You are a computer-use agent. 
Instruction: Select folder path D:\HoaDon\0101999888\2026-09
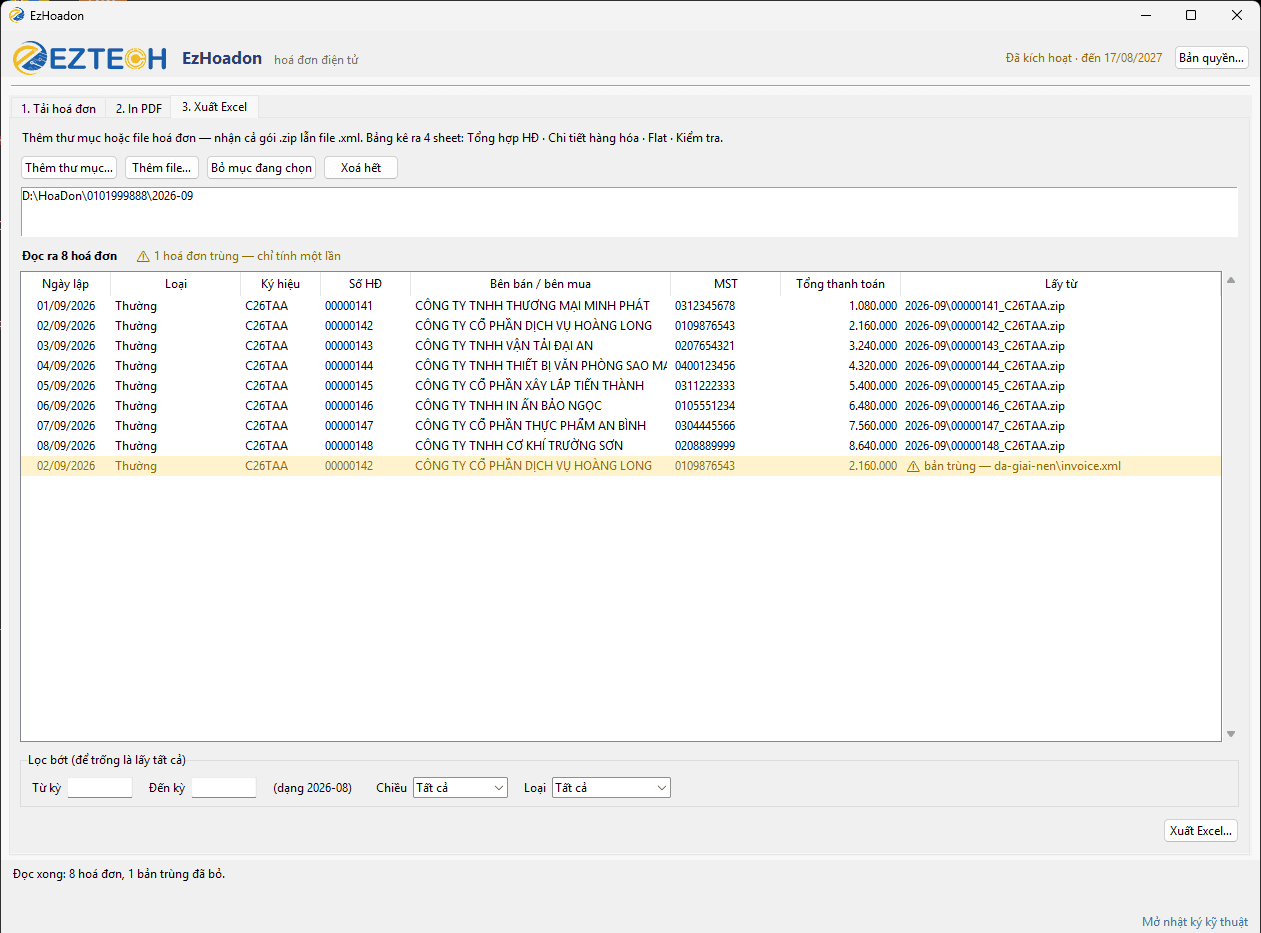pyautogui.click(x=108, y=196)
